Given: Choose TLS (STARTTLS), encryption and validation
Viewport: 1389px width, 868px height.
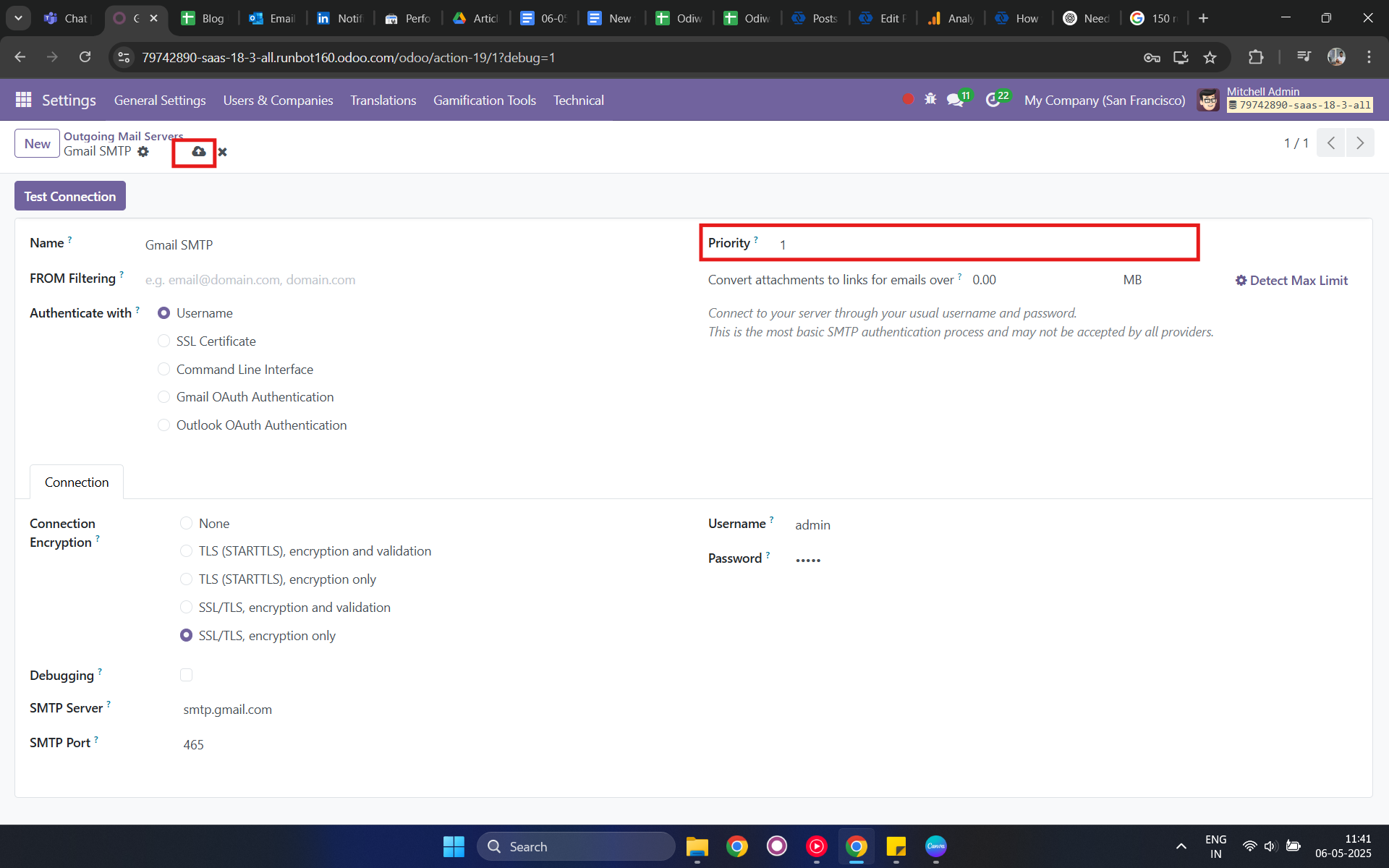Looking at the screenshot, I should (186, 550).
